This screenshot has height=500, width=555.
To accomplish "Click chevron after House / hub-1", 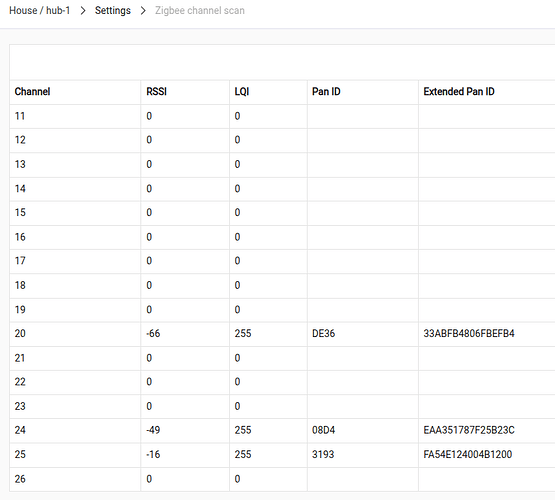I will click(83, 11).
